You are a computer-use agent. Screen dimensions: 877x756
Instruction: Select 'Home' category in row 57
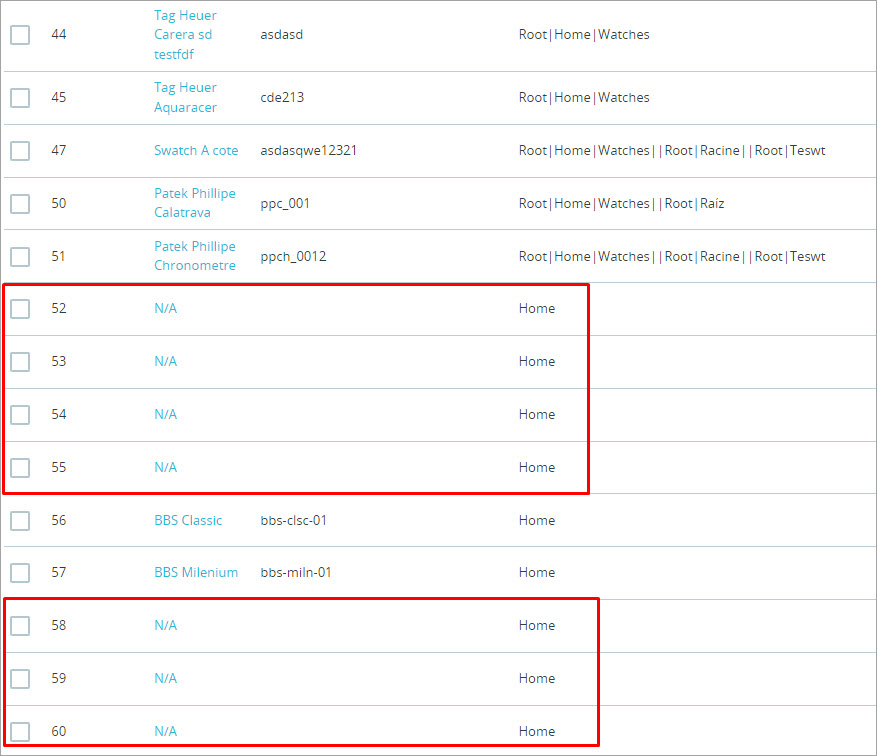[536, 573]
